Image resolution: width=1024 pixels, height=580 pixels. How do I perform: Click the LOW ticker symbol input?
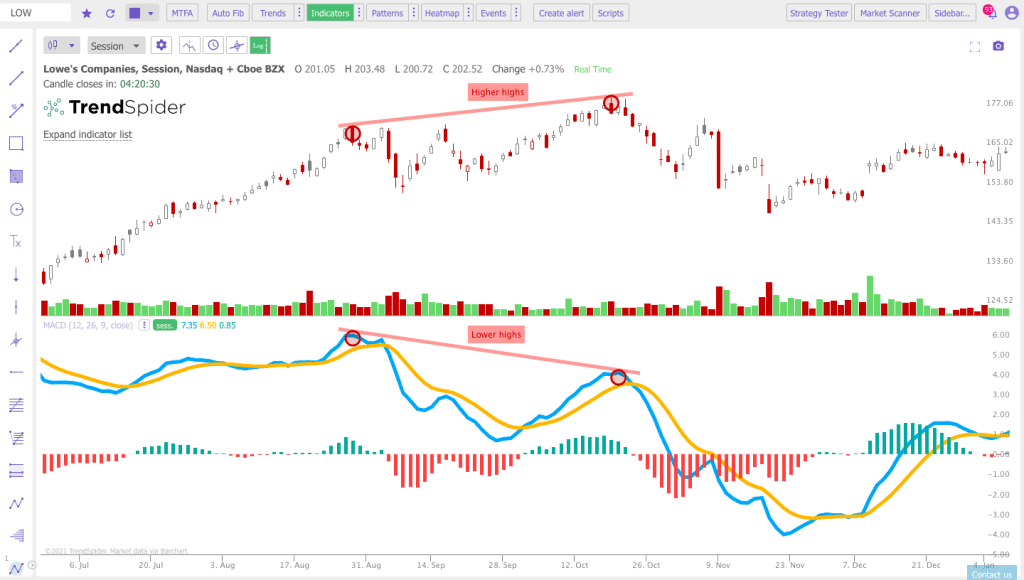coord(36,13)
